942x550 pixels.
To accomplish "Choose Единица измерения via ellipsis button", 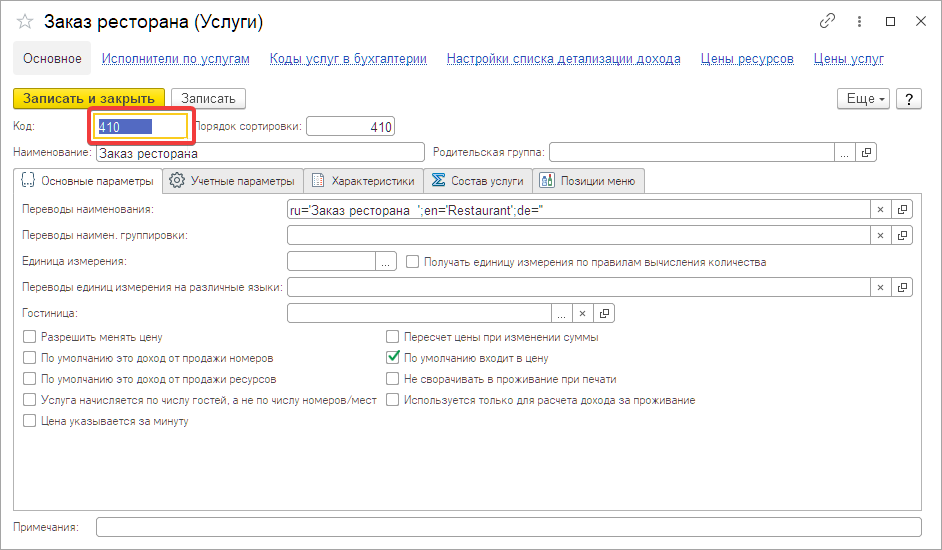I will pos(386,262).
